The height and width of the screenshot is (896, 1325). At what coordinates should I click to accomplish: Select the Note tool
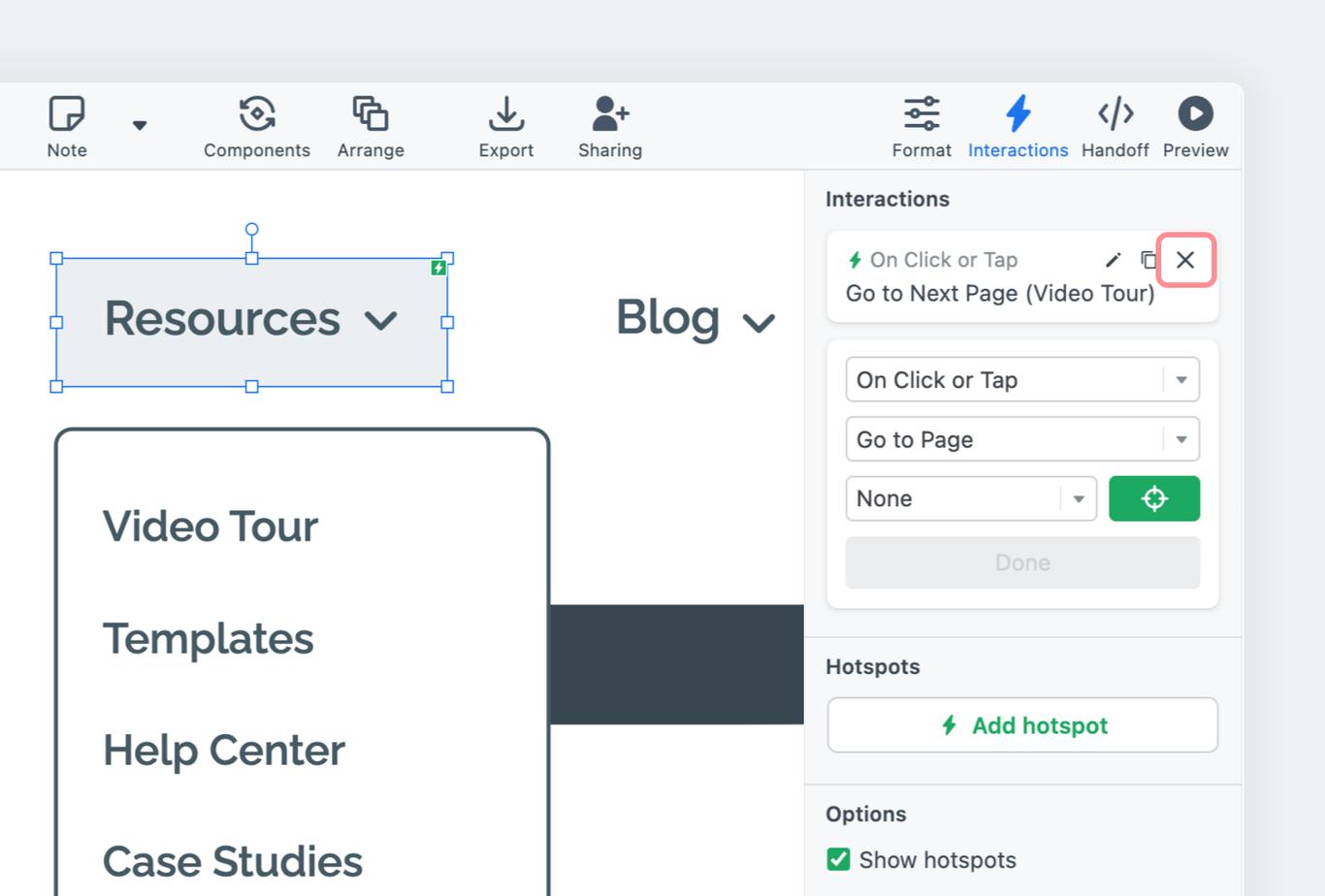[67, 127]
